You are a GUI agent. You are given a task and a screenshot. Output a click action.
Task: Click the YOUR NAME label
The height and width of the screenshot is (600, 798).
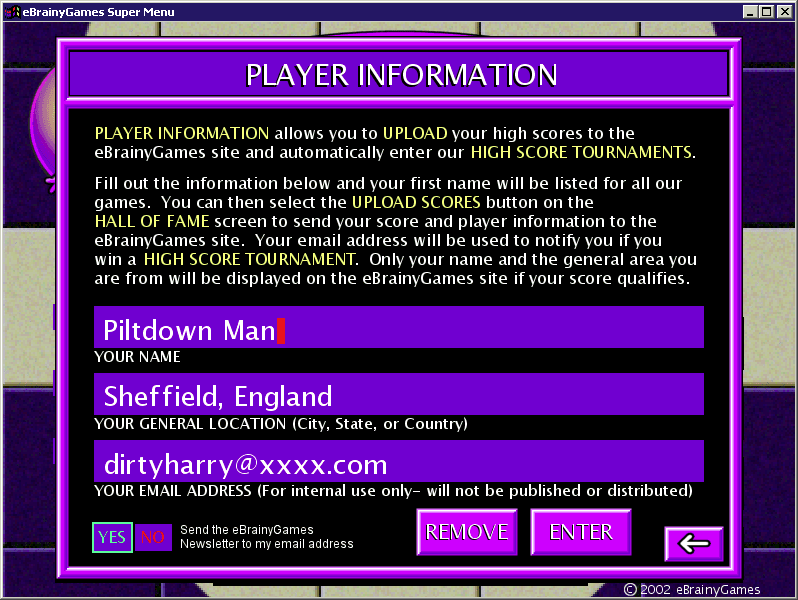pos(137,357)
